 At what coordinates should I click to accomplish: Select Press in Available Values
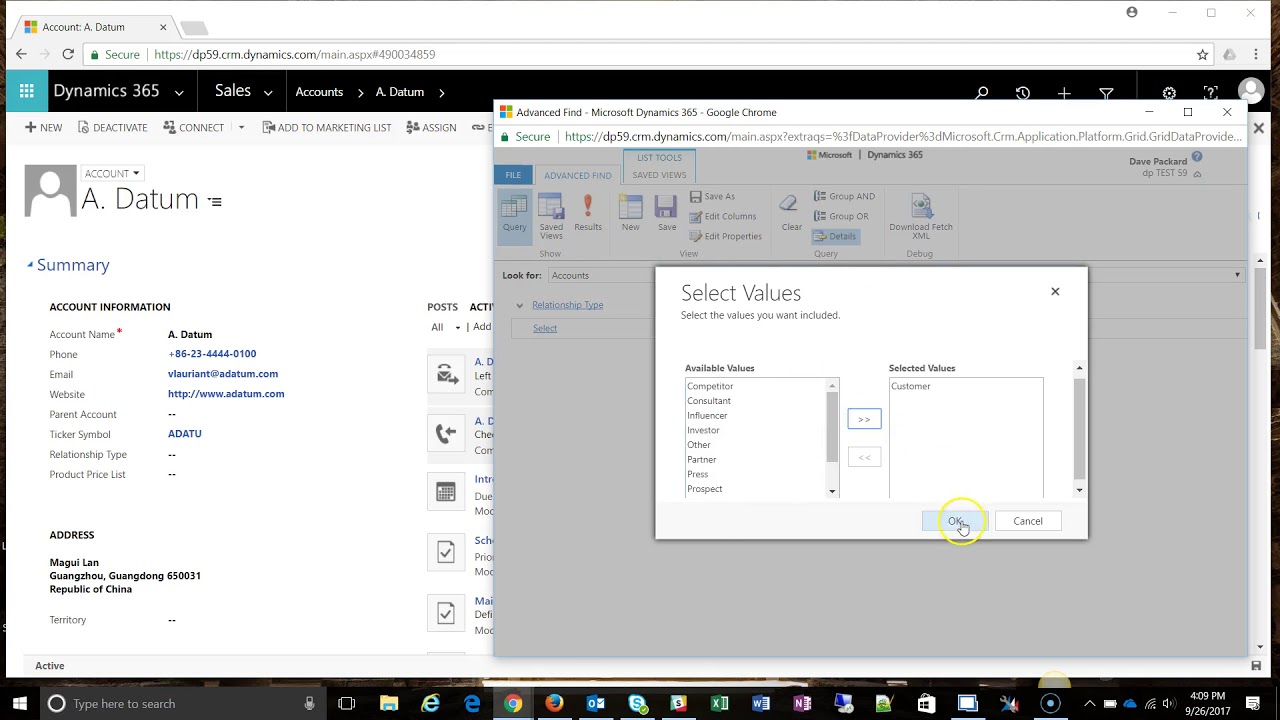(x=697, y=474)
